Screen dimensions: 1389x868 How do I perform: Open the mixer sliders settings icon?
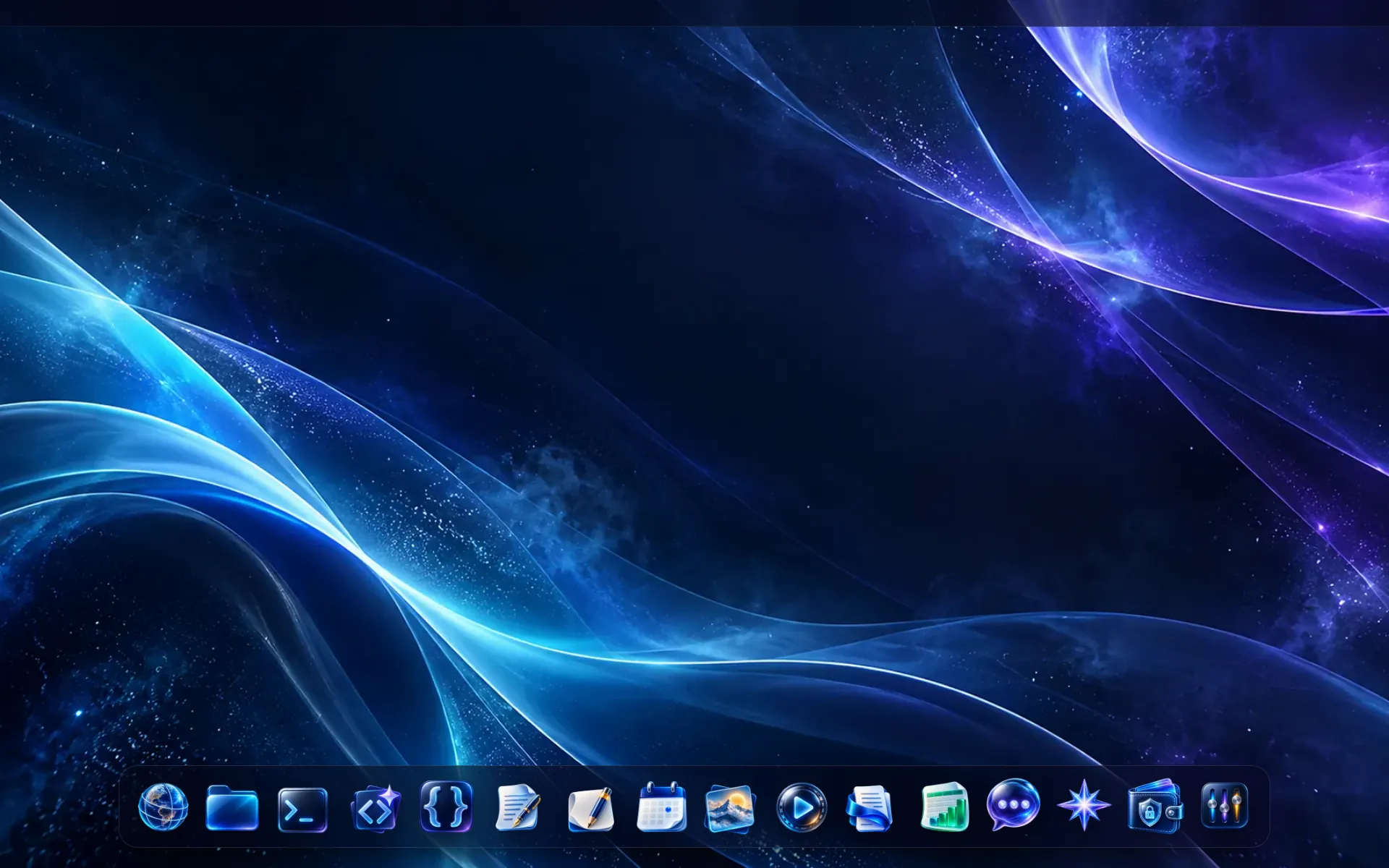(1224, 805)
